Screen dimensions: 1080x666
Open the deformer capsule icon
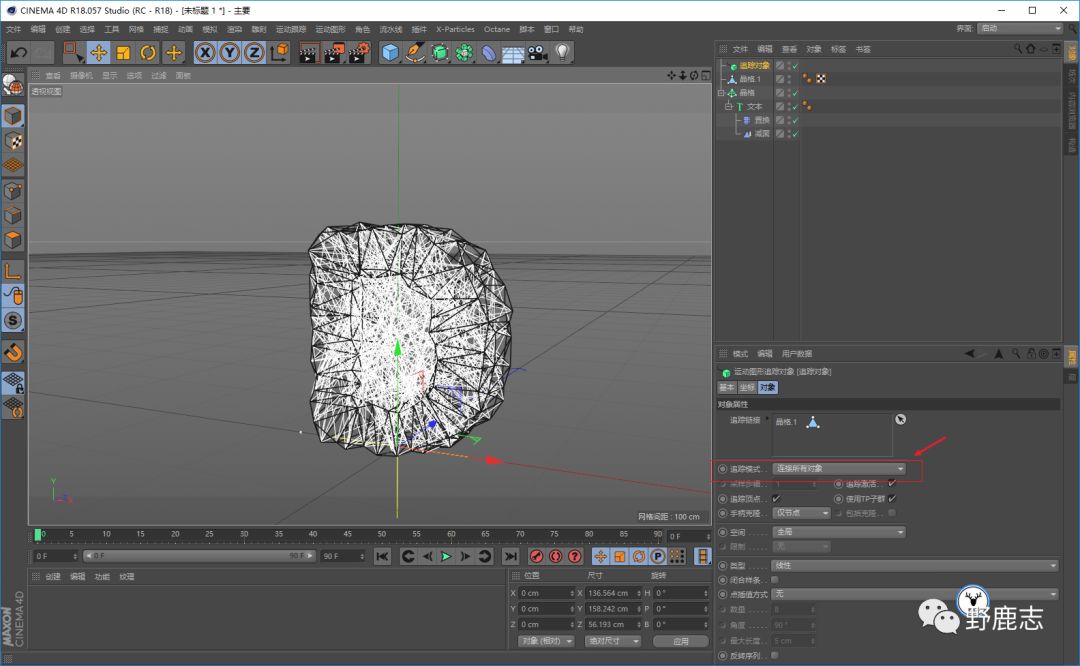pos(488,52)
